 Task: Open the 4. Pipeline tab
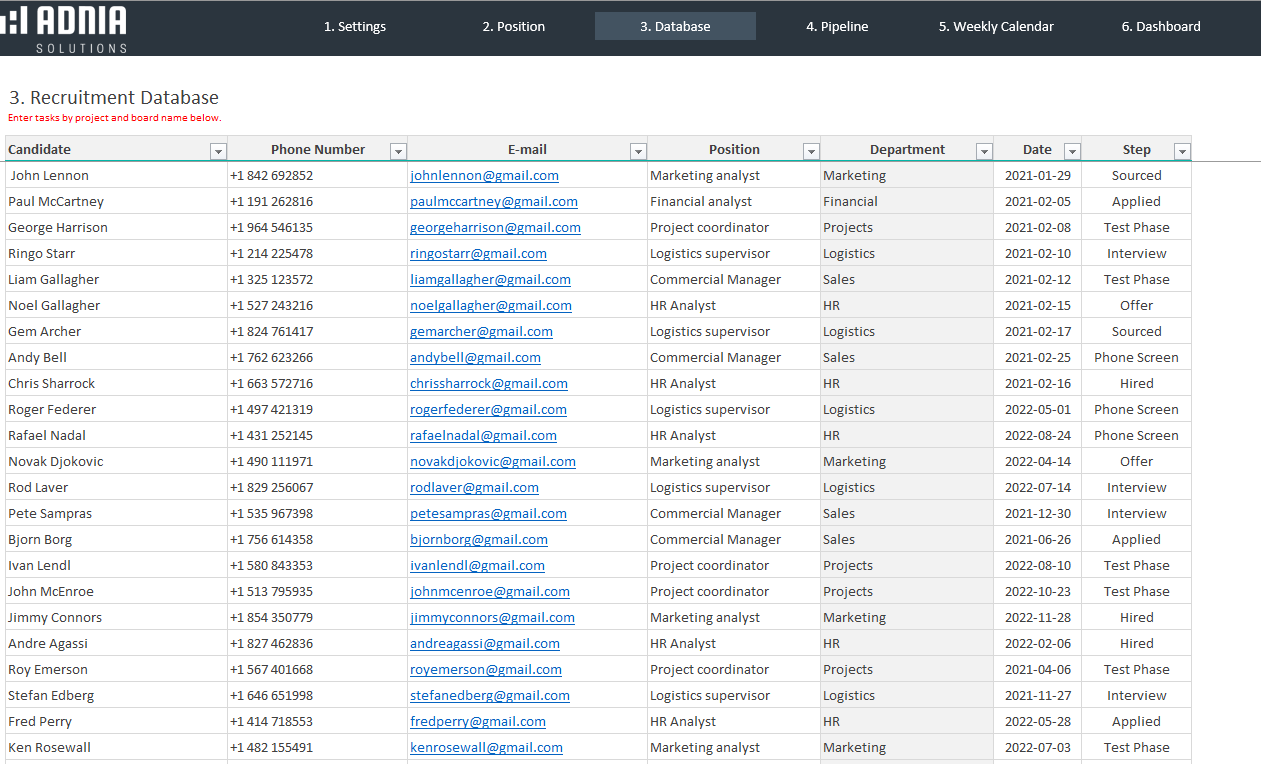click(837, 27)
